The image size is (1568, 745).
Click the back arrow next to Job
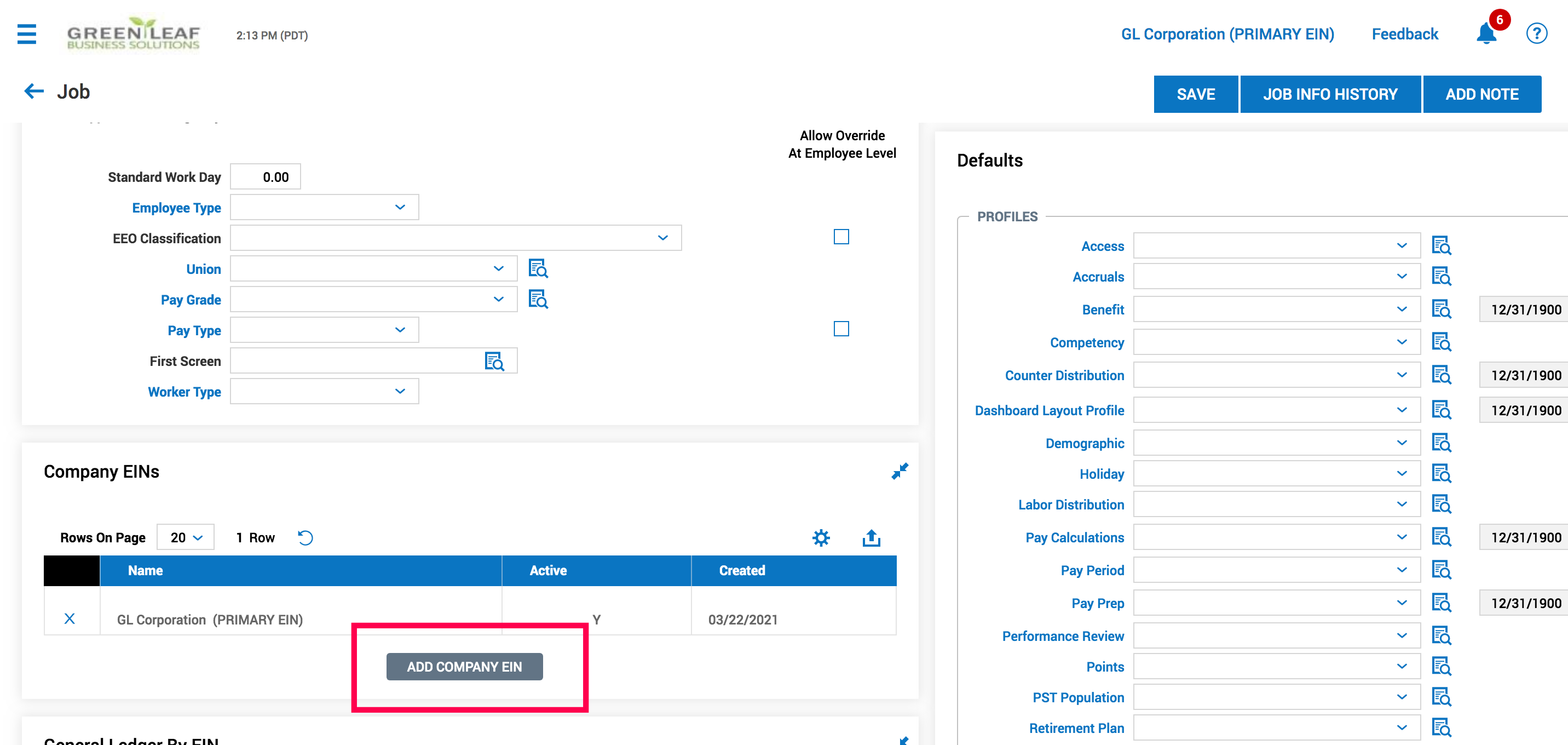point(34,91)
